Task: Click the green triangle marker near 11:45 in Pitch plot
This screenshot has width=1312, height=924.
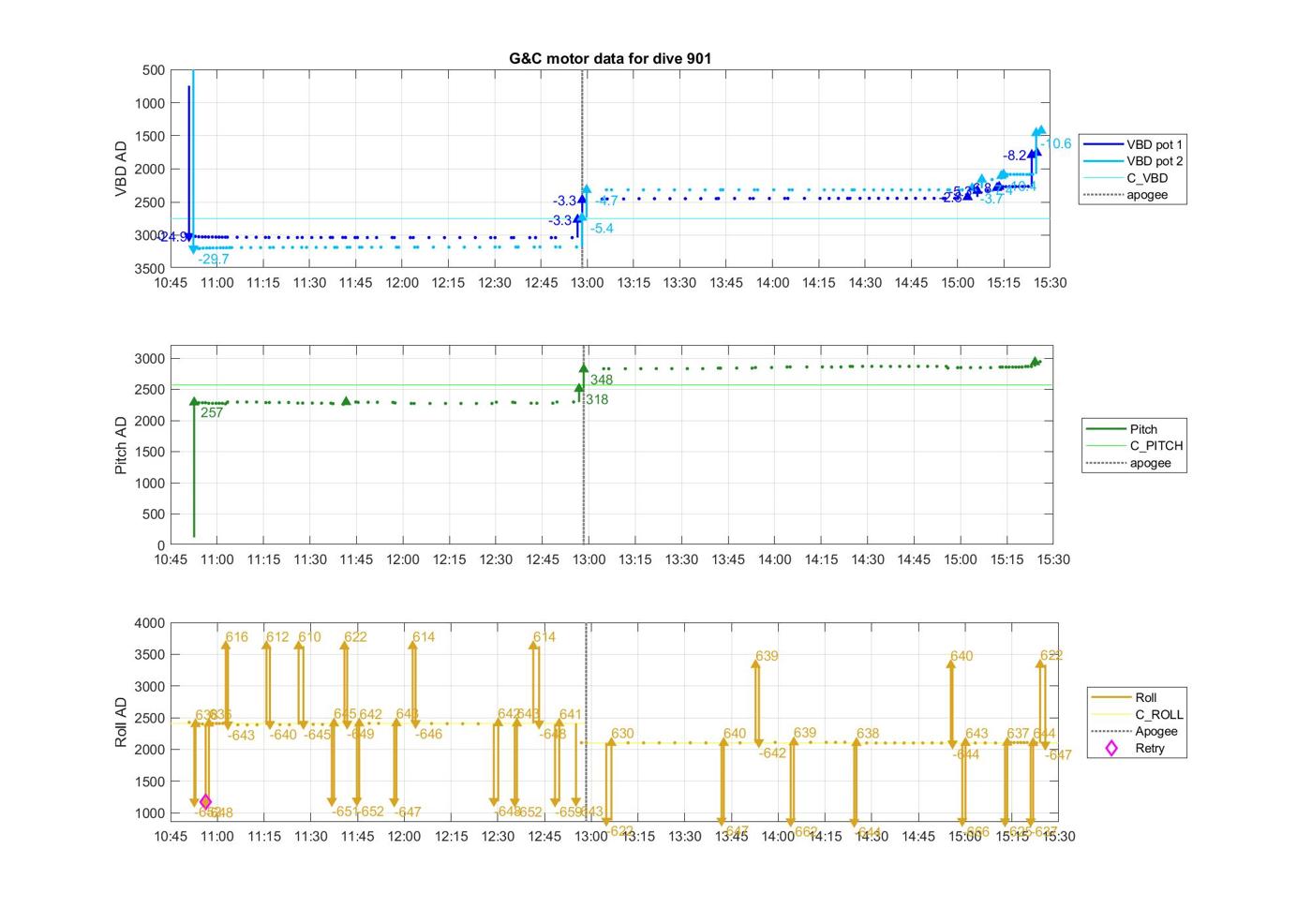Action: point(346,401)
